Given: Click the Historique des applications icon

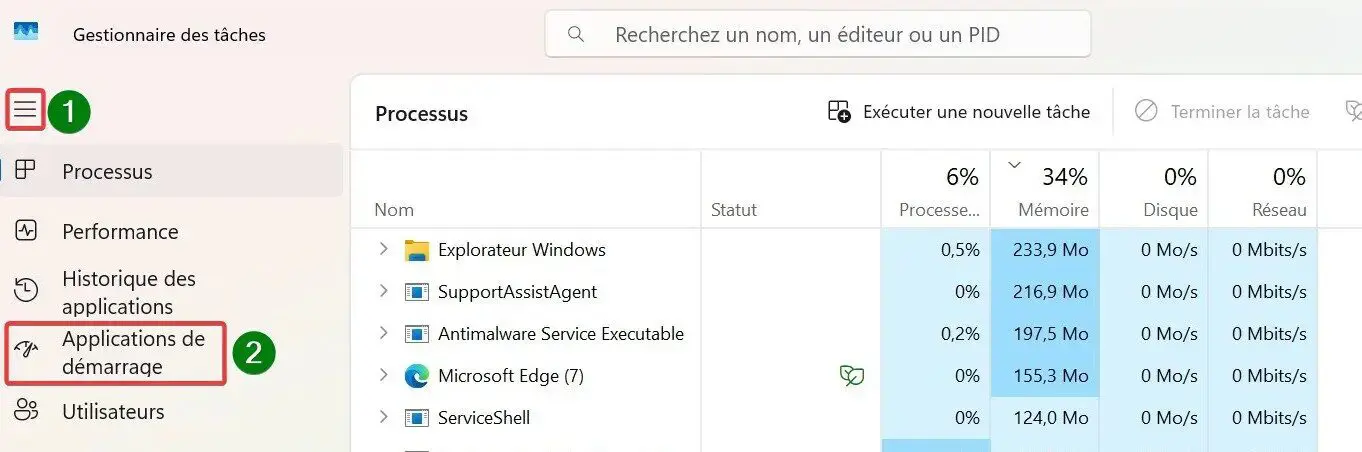Looking at the screenshot, I should coord(26,291).
